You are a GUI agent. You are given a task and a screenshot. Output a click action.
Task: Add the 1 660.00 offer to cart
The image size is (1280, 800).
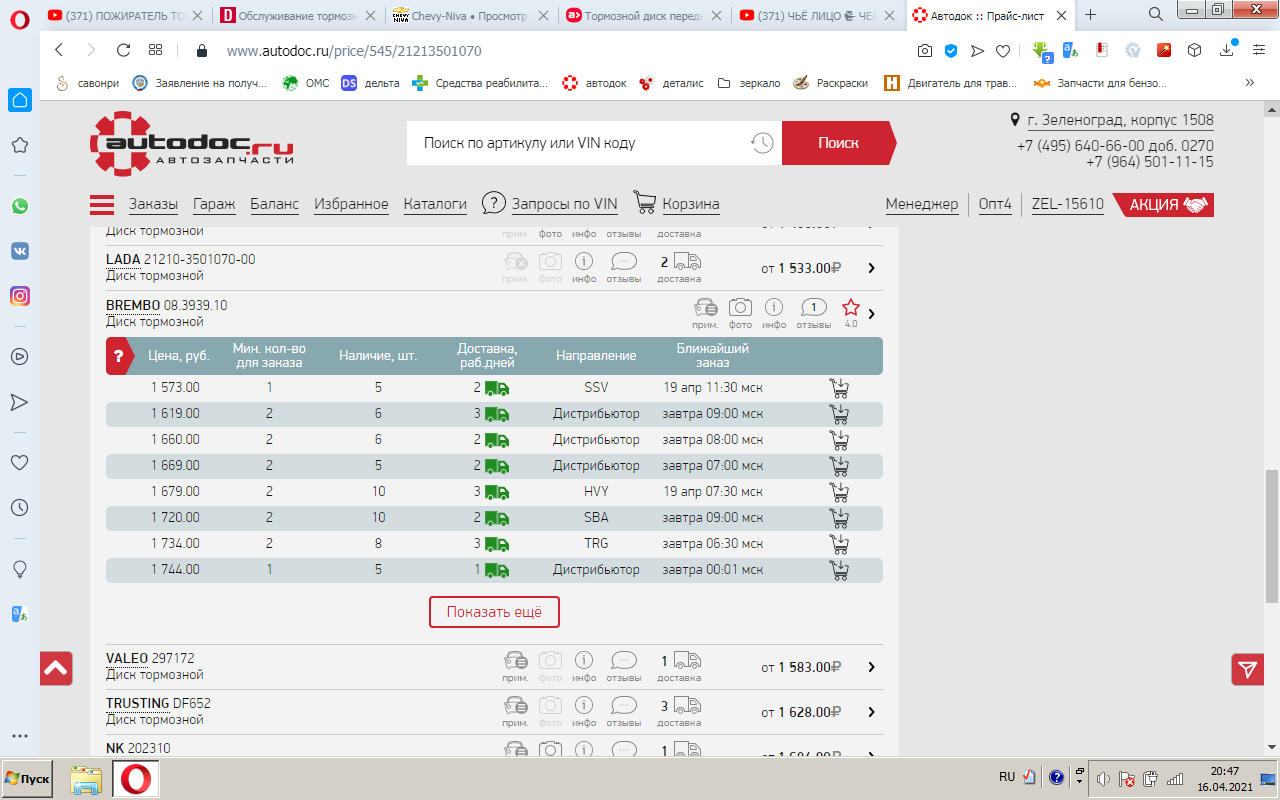[839, 440]
